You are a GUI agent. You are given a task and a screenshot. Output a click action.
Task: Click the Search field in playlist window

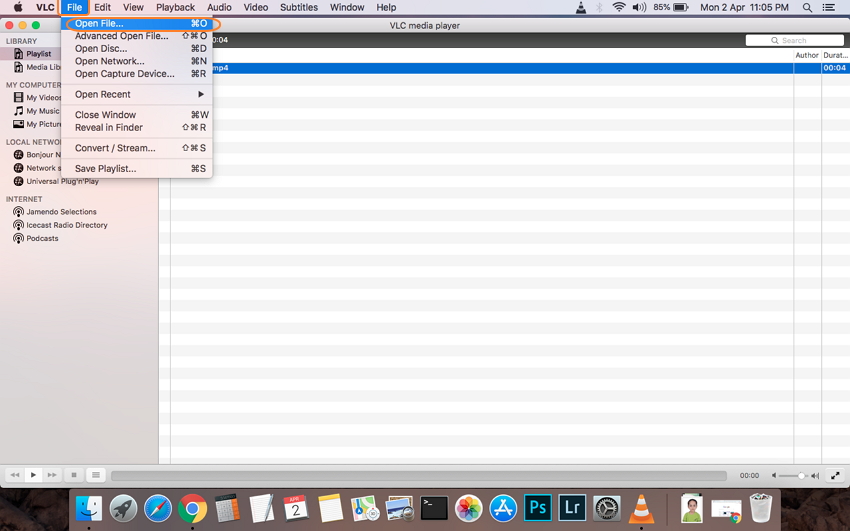point(794,40)
